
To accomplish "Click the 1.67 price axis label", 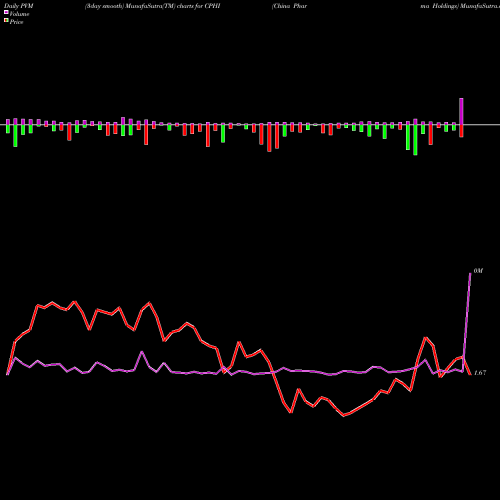I will 480,373.
